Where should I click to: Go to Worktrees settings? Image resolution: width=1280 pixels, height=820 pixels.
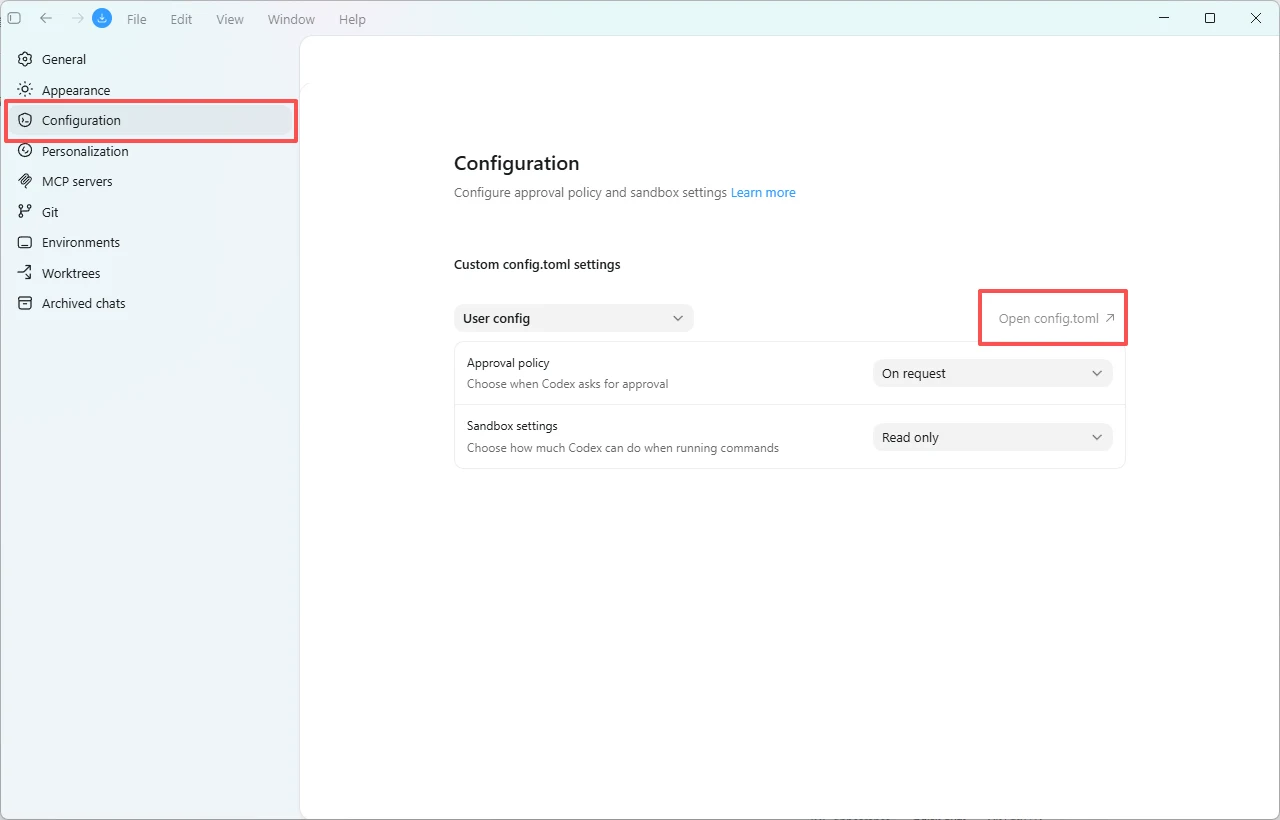(150, 273)
